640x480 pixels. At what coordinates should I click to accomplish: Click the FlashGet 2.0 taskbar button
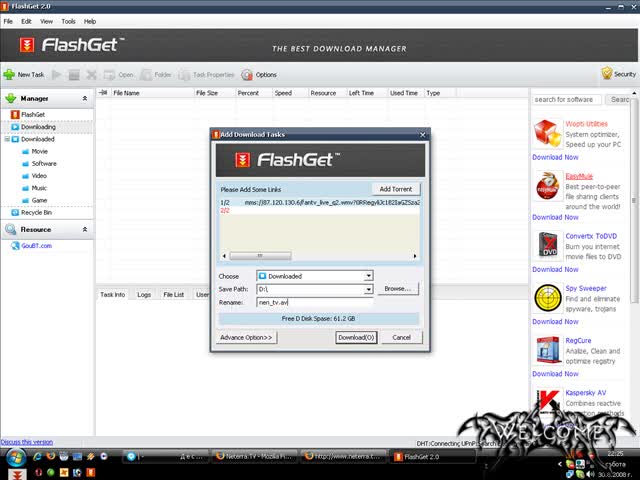[x=431, y=457]
